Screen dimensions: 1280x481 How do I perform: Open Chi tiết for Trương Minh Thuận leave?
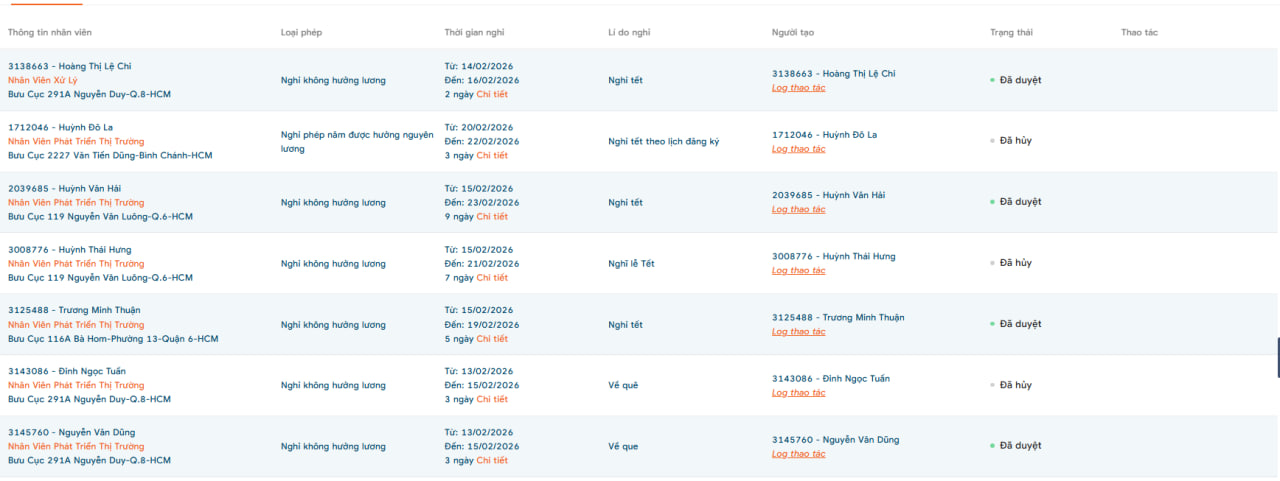point(492,339)
